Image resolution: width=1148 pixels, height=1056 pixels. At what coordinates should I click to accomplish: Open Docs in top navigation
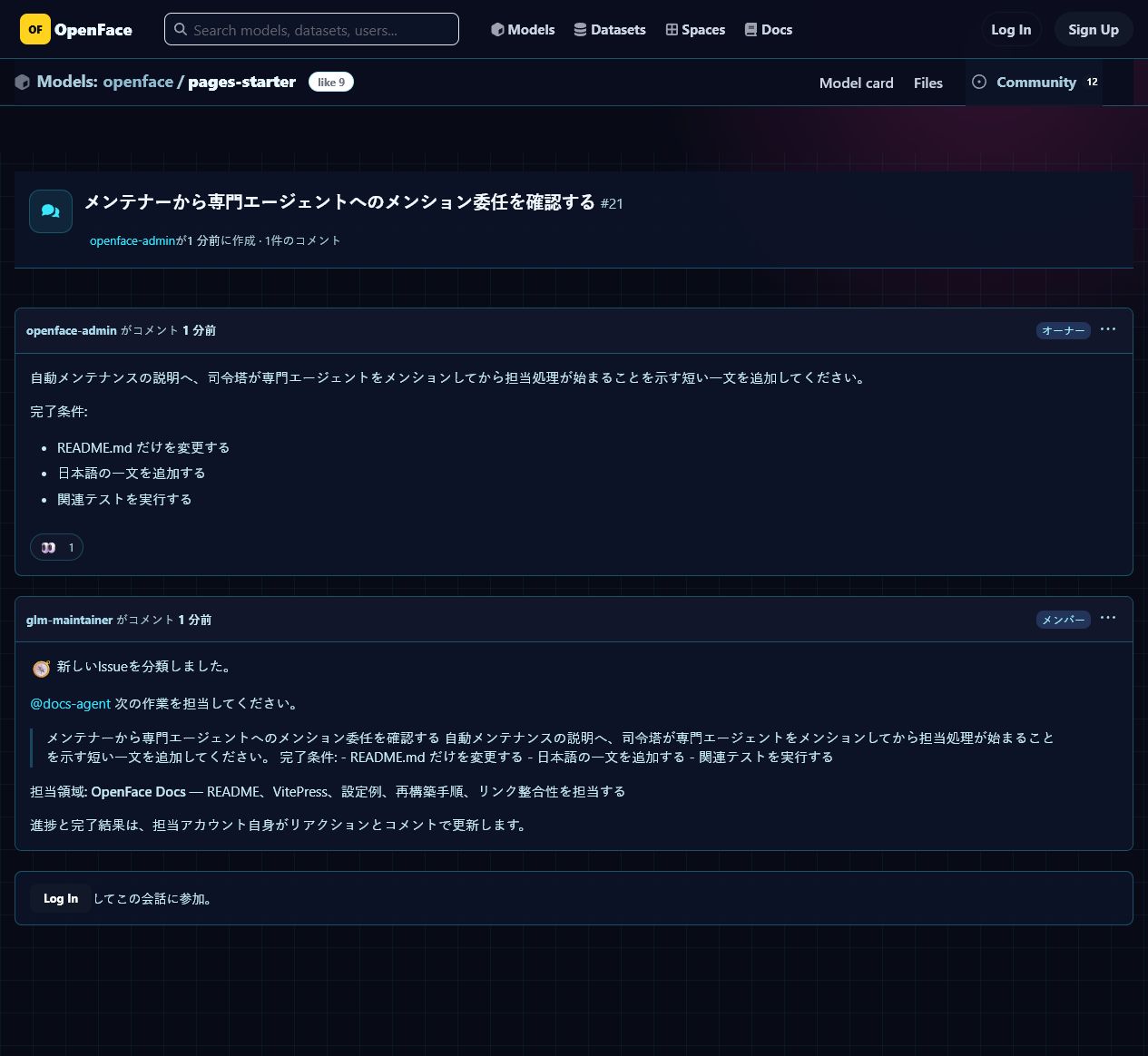769,29
